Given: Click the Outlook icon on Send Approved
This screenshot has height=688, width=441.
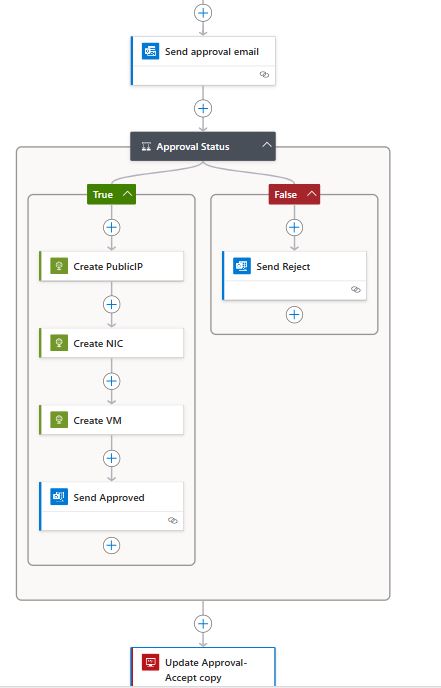Looking at the screenshot, I should click(x=59, y=497).
